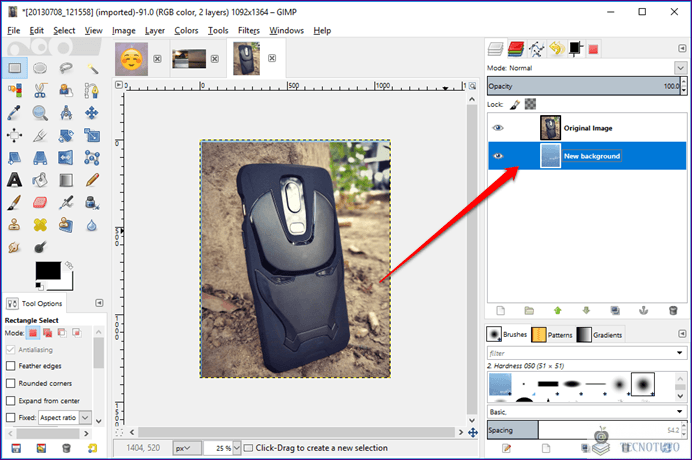Tick the Fixed aspect ratio checkbox
The height and width of the screenshot is (460, 692).
pos(11,417)
